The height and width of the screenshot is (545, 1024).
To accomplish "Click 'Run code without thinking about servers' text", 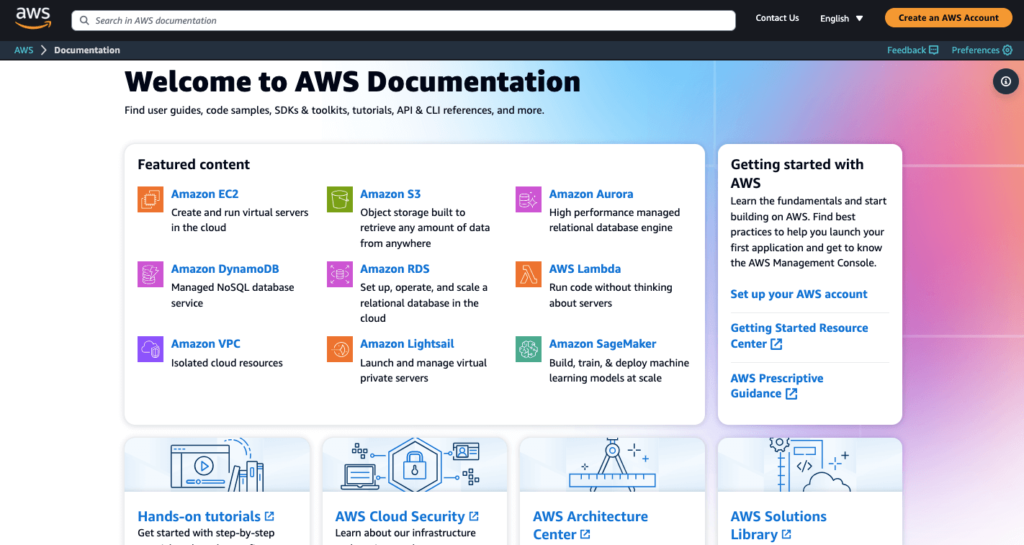I will 611,295.
